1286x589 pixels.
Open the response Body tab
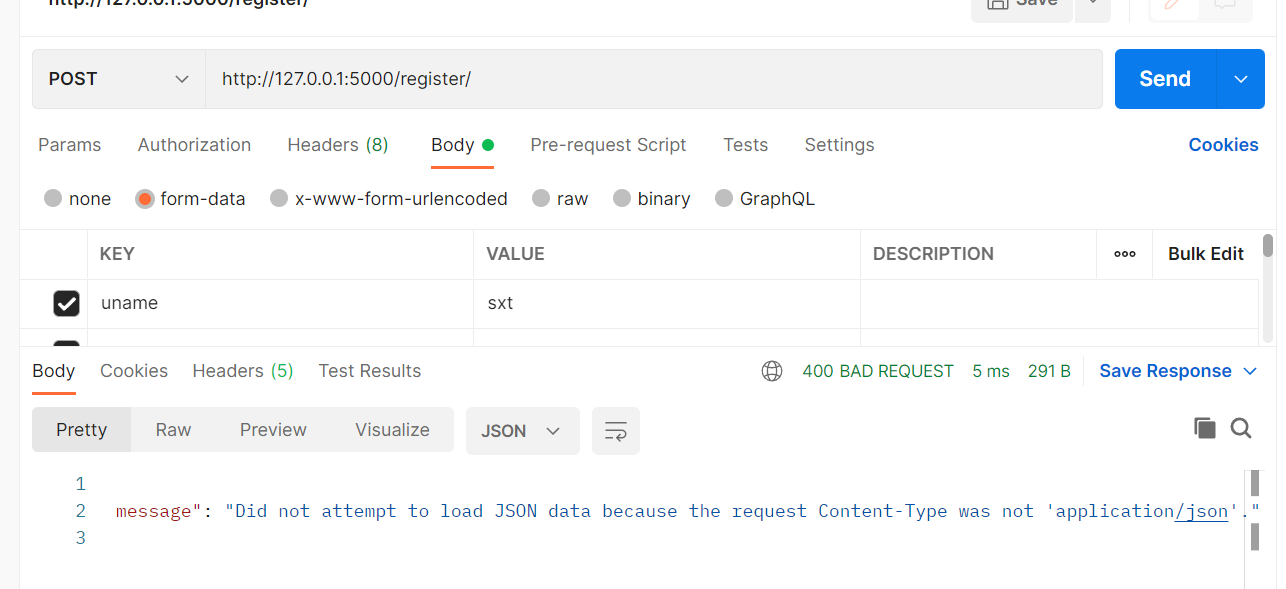point(54,371)
